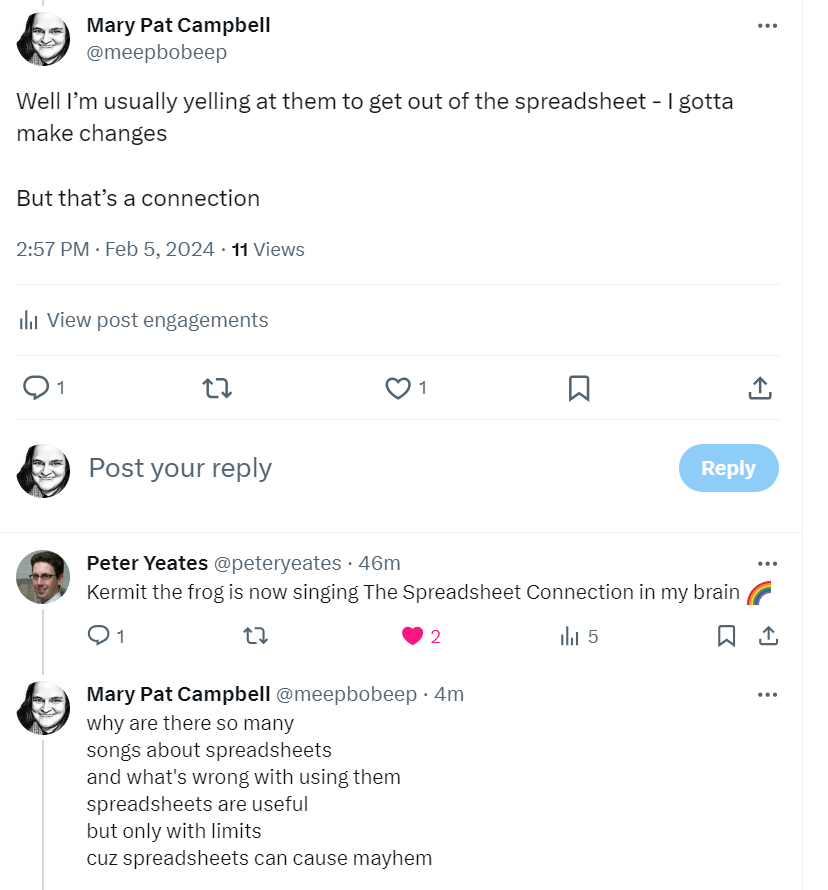Open more options menu on main post
Viewport: 828px width, 890px height.
767,26
